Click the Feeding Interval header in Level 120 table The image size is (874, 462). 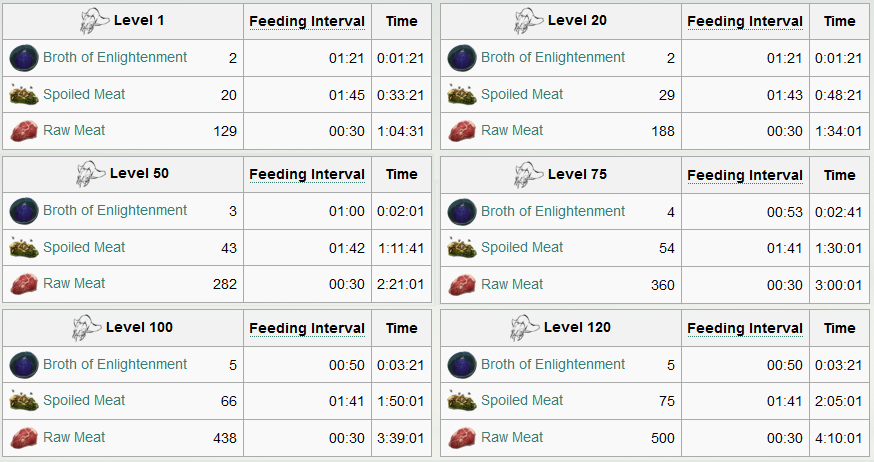[x=745, y=329]
